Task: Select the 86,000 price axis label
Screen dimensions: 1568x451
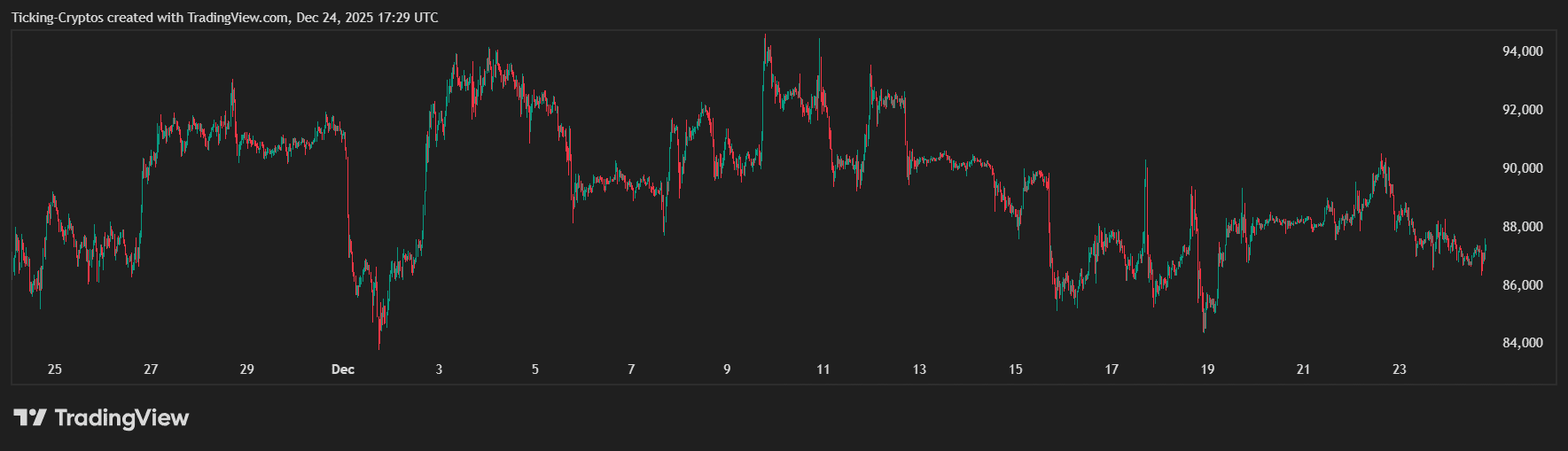Action: tap(1522, 285)
